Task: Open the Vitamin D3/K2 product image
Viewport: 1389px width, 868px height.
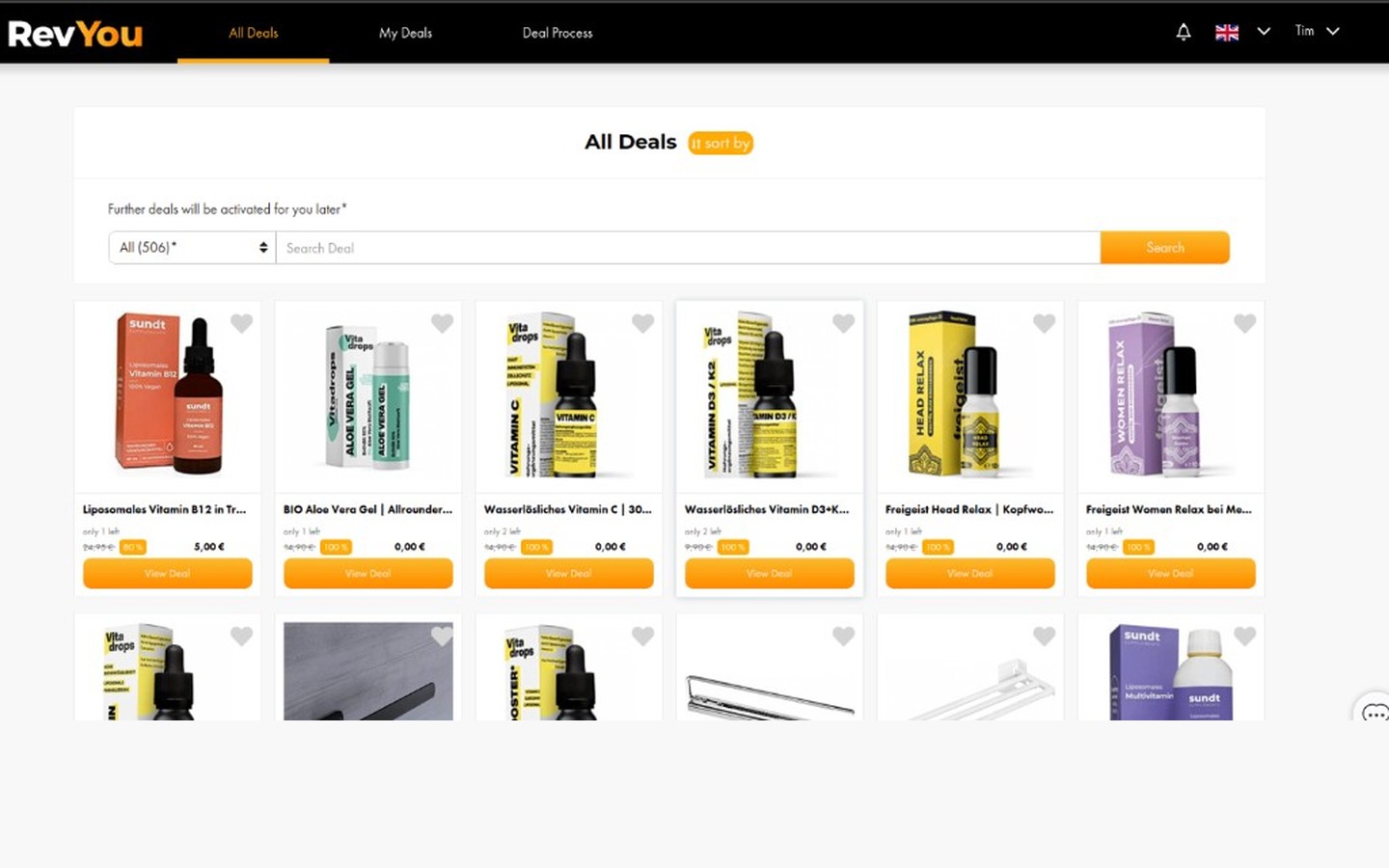Action: coord(768,393)
